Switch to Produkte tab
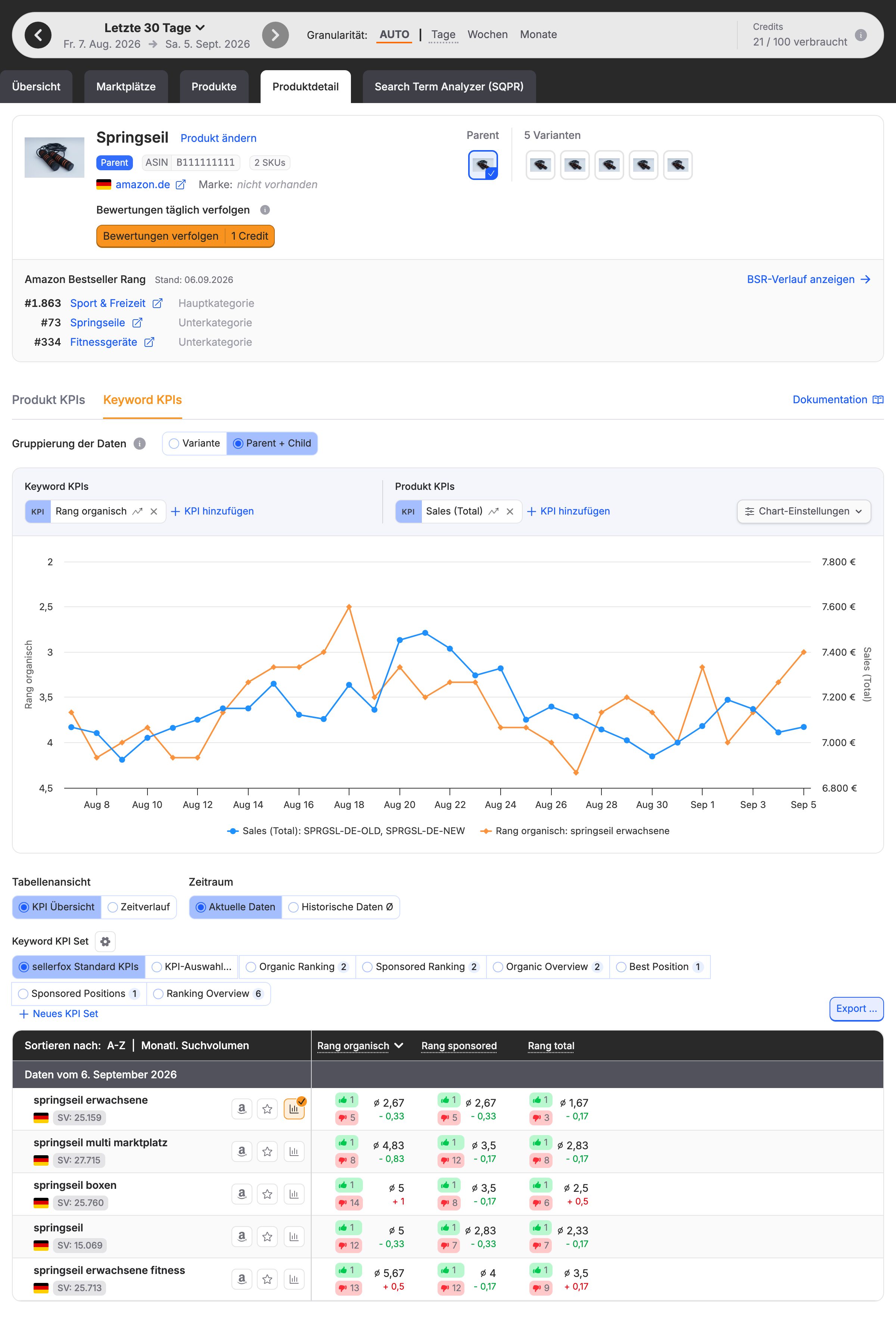The width and height of the screenshot is (896, 1324). pos(214,87)
